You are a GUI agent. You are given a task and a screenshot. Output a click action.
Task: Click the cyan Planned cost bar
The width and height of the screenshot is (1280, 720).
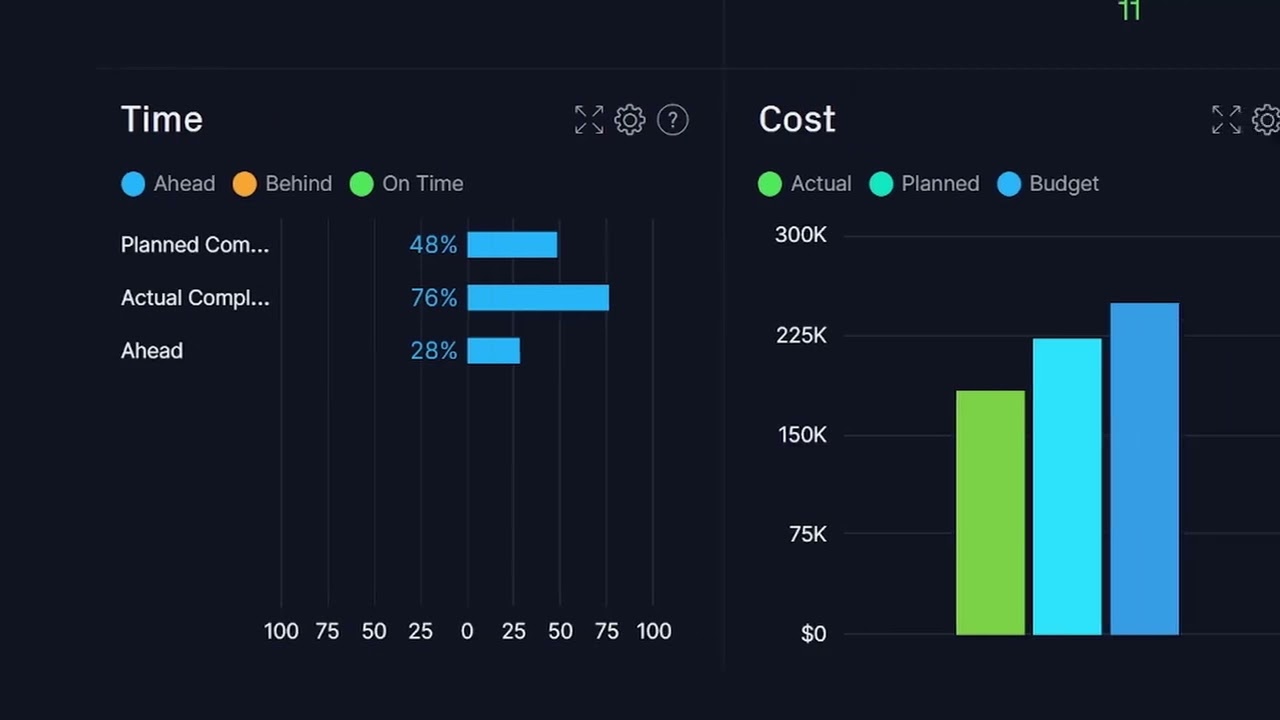coord(1067,486)
